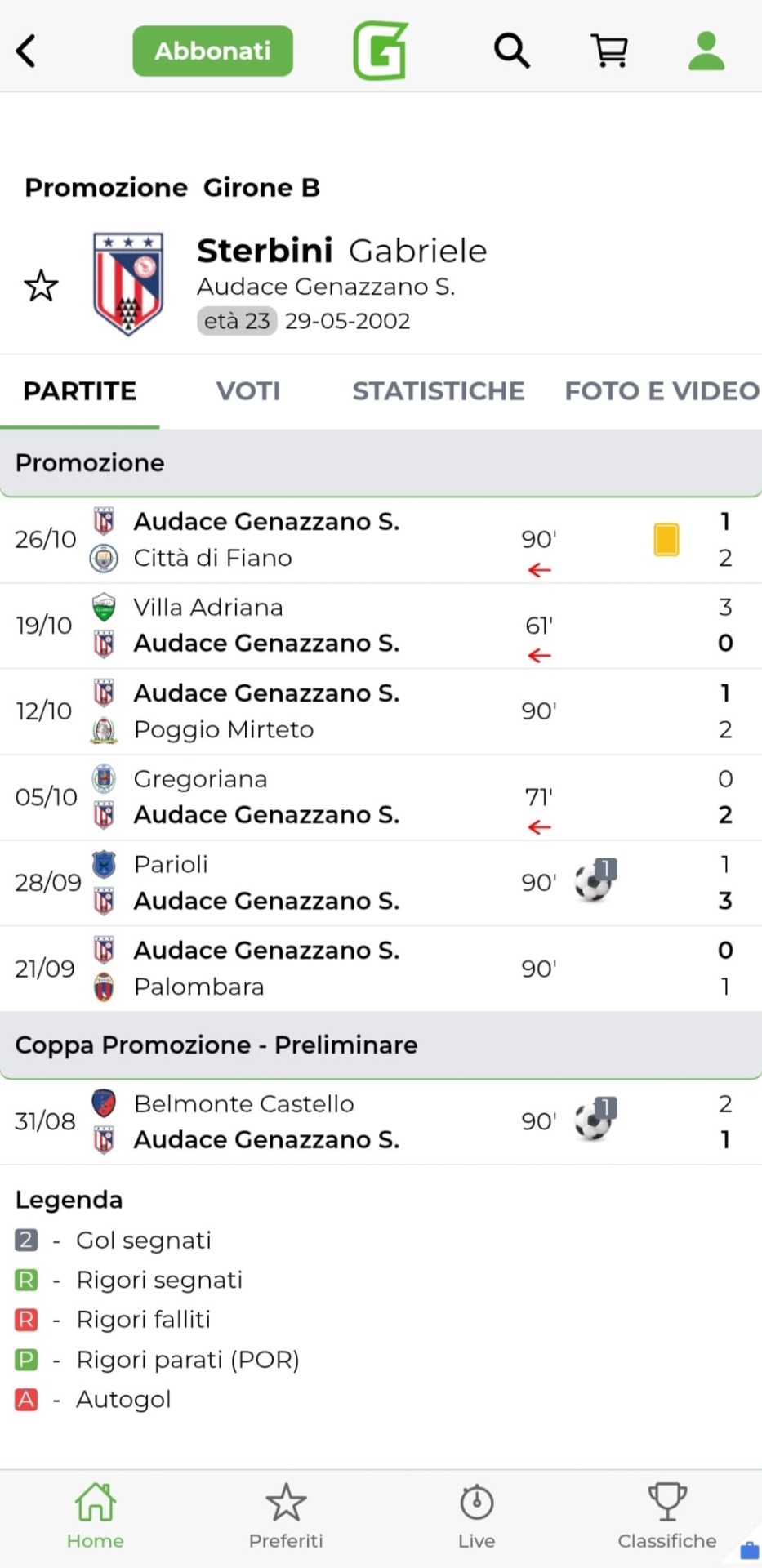The height and width of the screenshot is (1568, 762).
Task: Open the FOTO E VIDEO tab
Action: click(x=662, y=391)
